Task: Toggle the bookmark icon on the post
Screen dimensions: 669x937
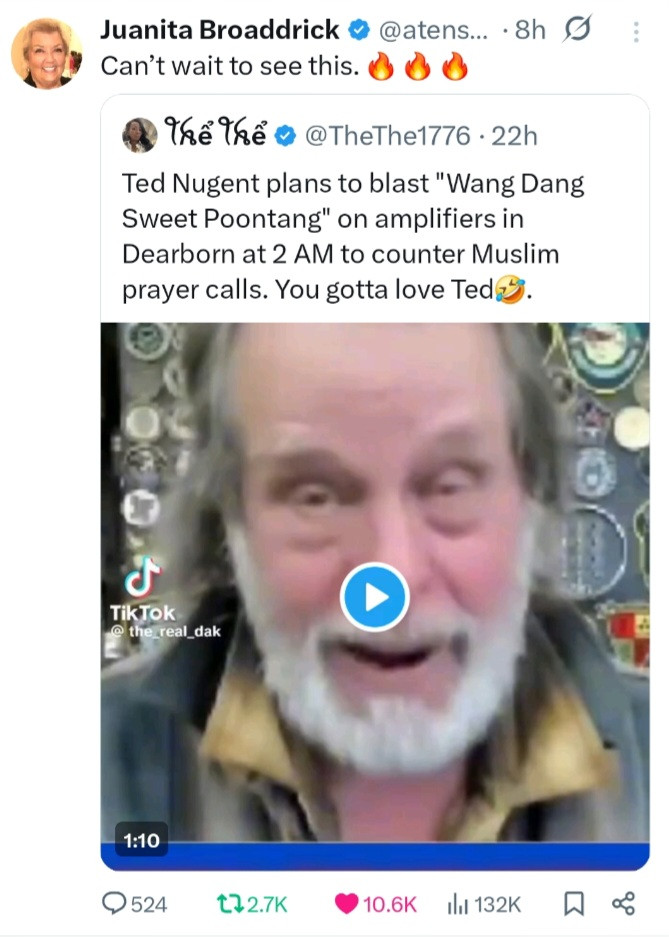Action: click(574, 904)
